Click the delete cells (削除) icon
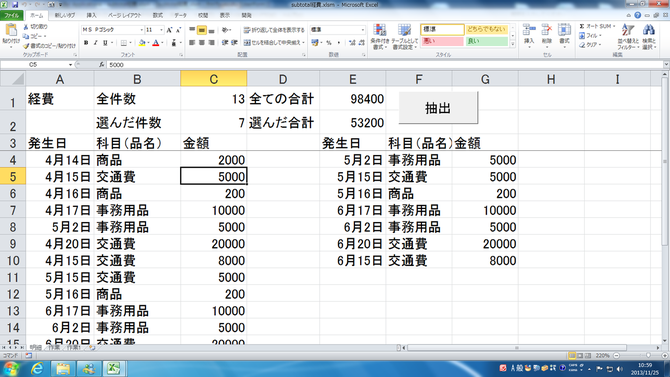Screen dimensions: 670x377 click(547, 31)
